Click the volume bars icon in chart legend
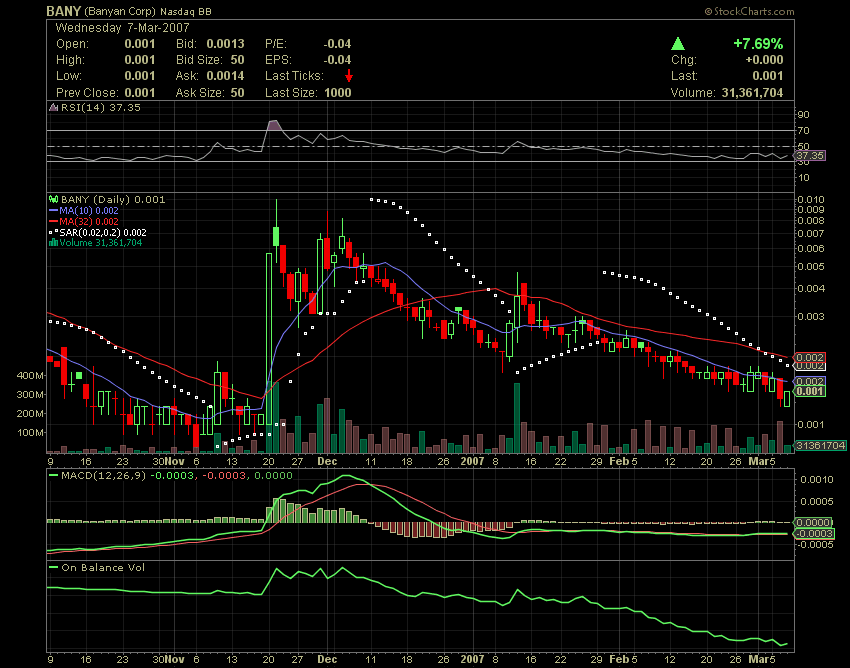 (54, 242)
